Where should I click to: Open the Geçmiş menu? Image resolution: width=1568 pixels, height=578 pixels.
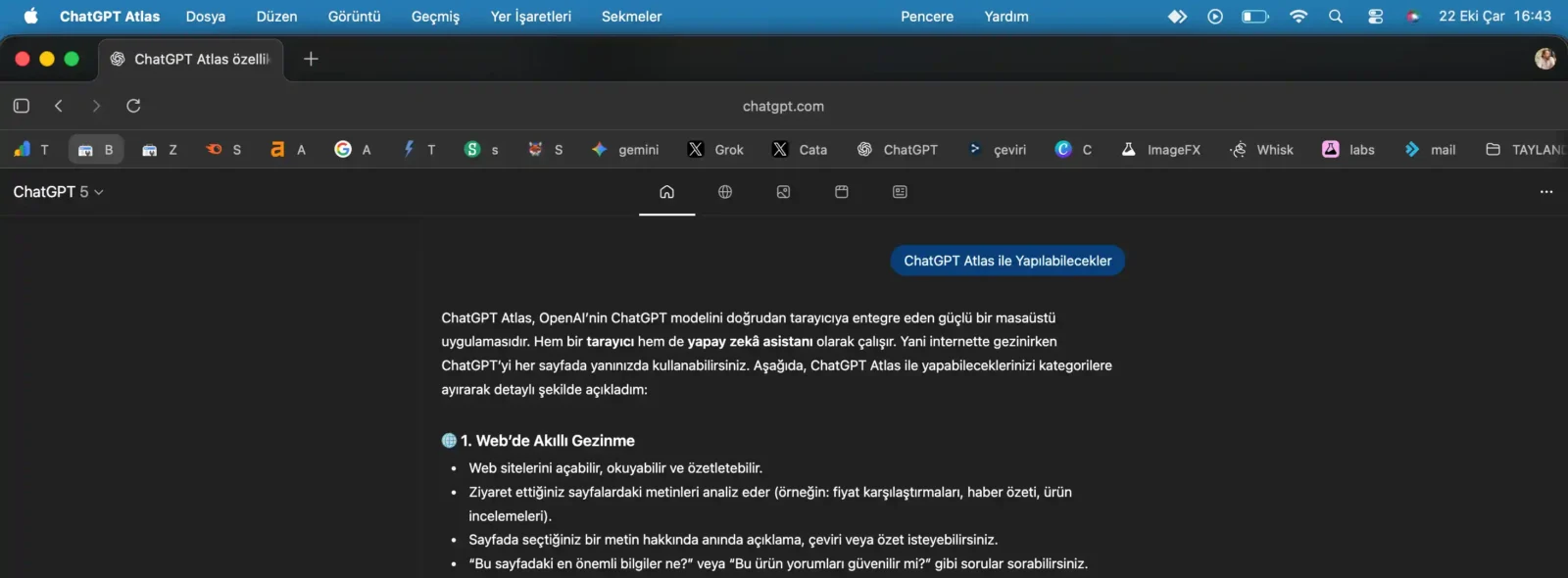click(x=435, y=17)
